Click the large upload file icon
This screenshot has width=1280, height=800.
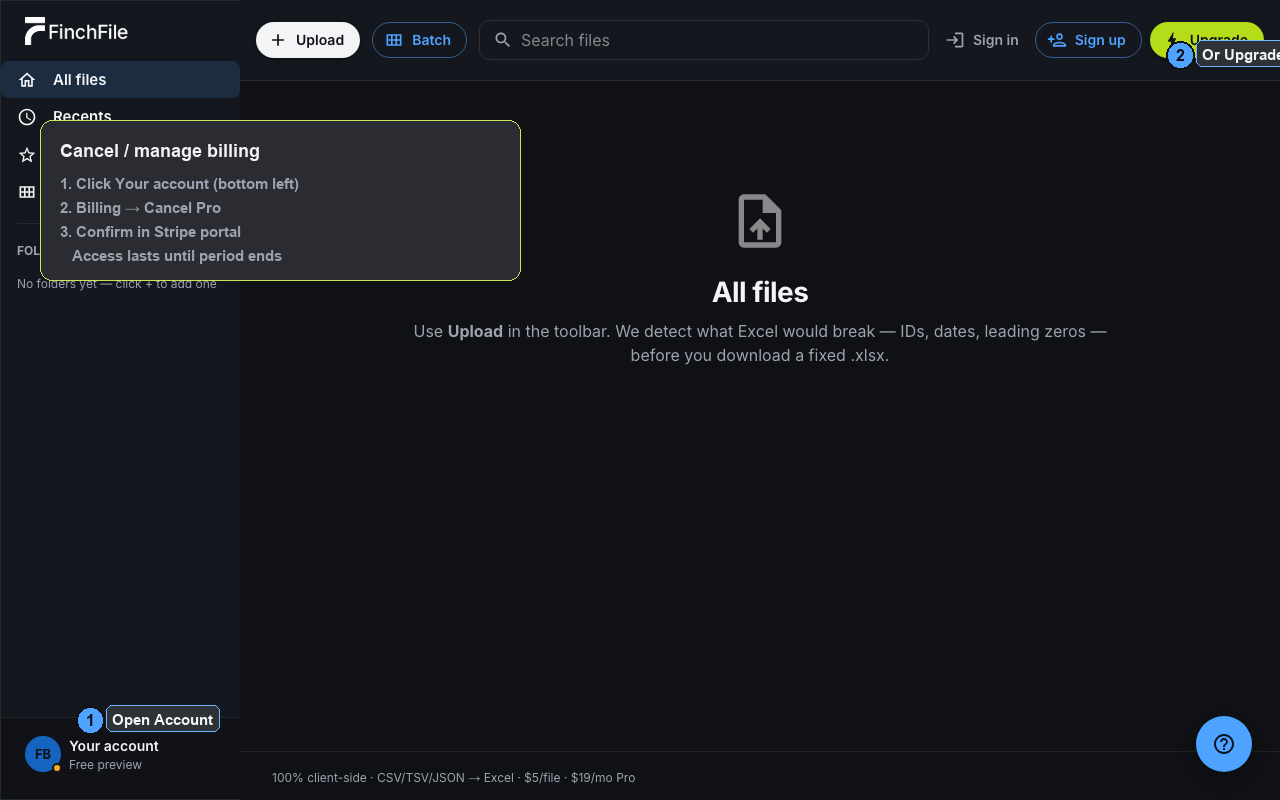coord(760,221)
